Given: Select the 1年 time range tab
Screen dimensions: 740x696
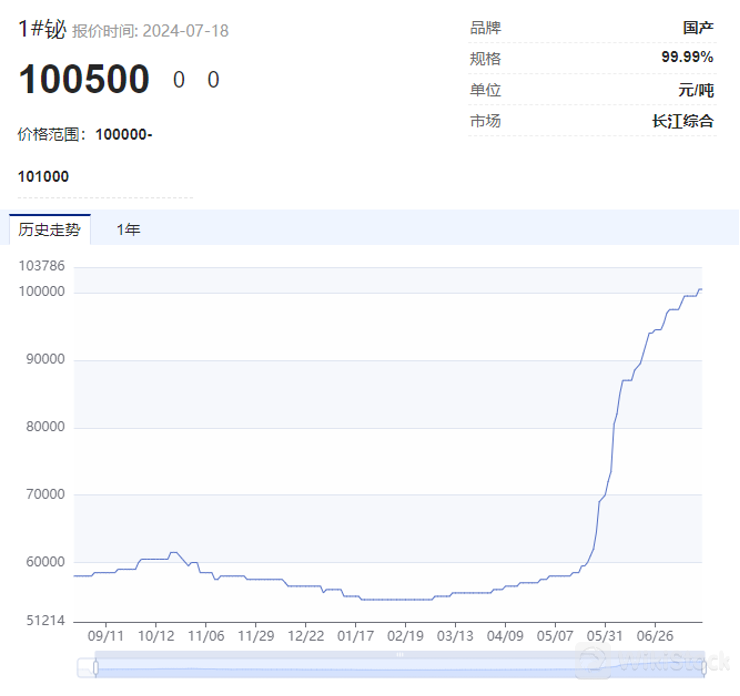Looking at the screenshot, I should tap(128, 230).
